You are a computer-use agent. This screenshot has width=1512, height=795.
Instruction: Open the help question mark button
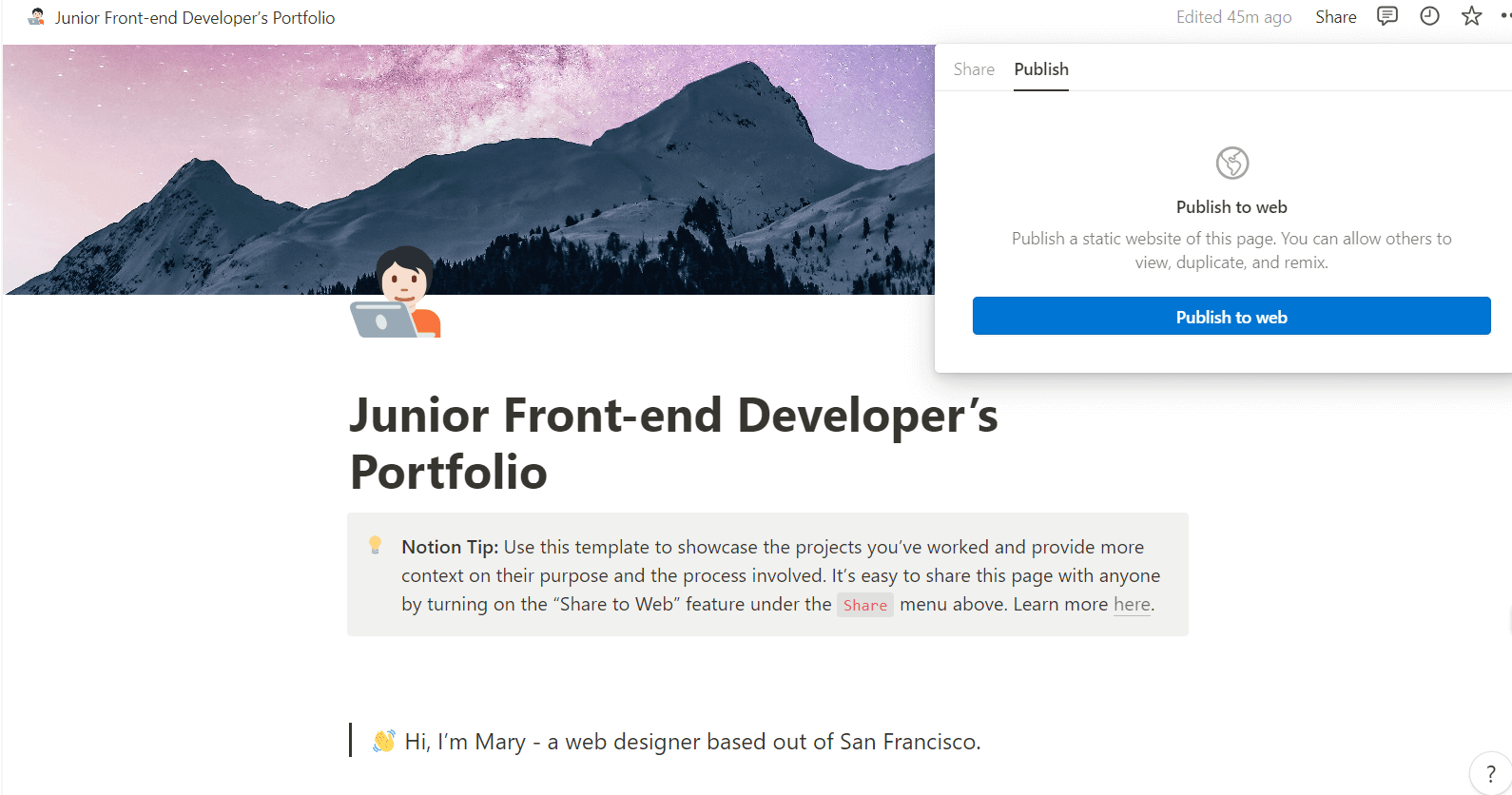(1490, 773)
